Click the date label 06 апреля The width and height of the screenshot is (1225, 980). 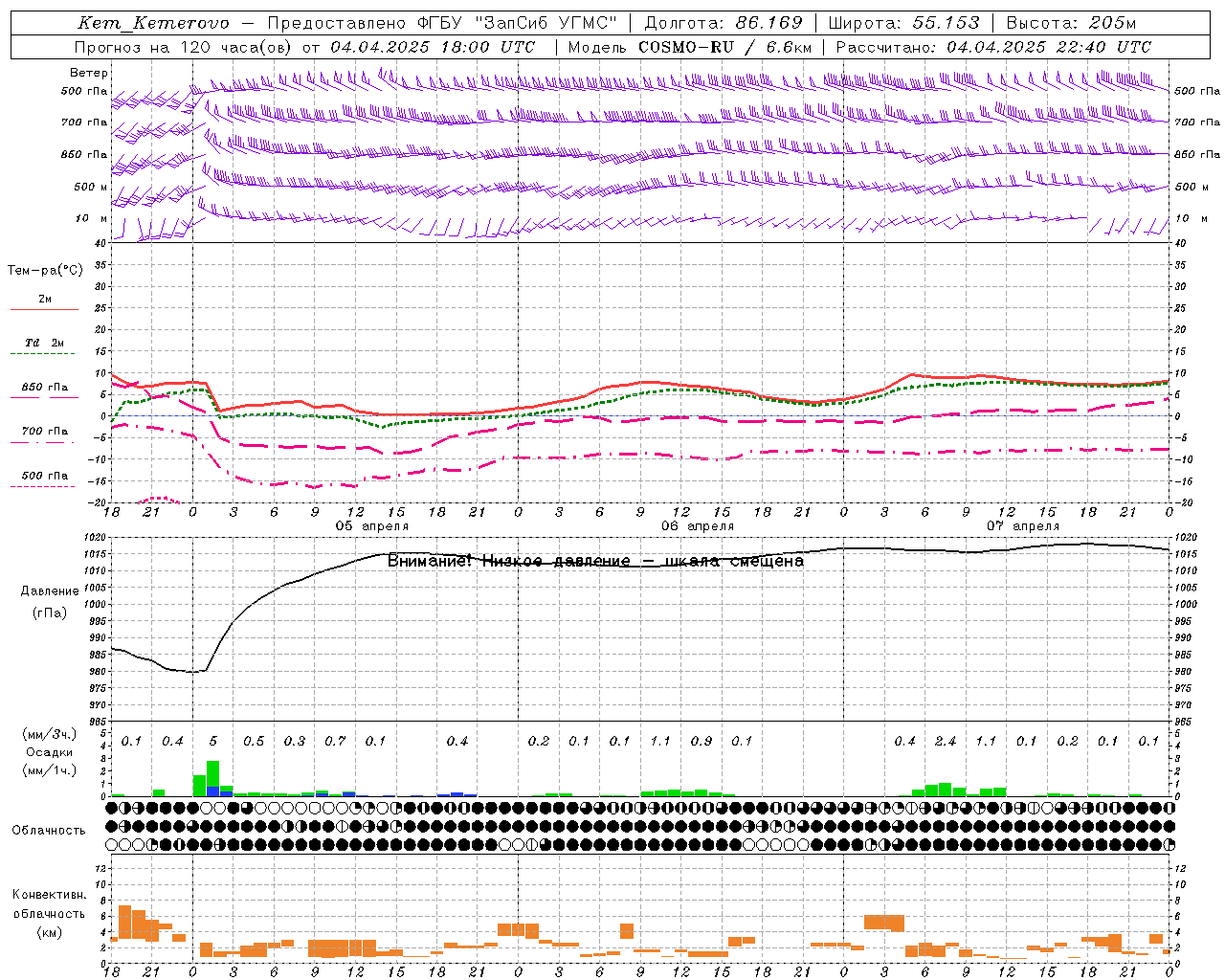tap(698, 526)
